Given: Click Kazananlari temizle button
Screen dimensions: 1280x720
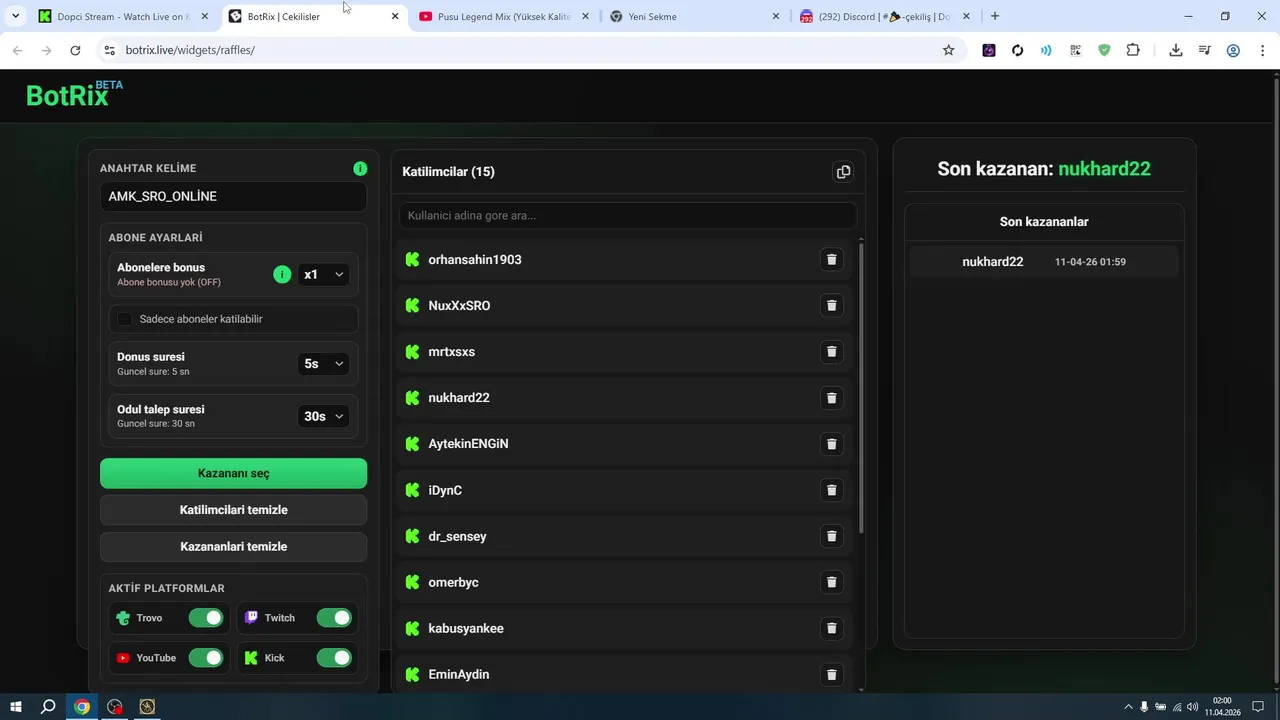Looking at the screenshot, I should [x=233, y=547].
